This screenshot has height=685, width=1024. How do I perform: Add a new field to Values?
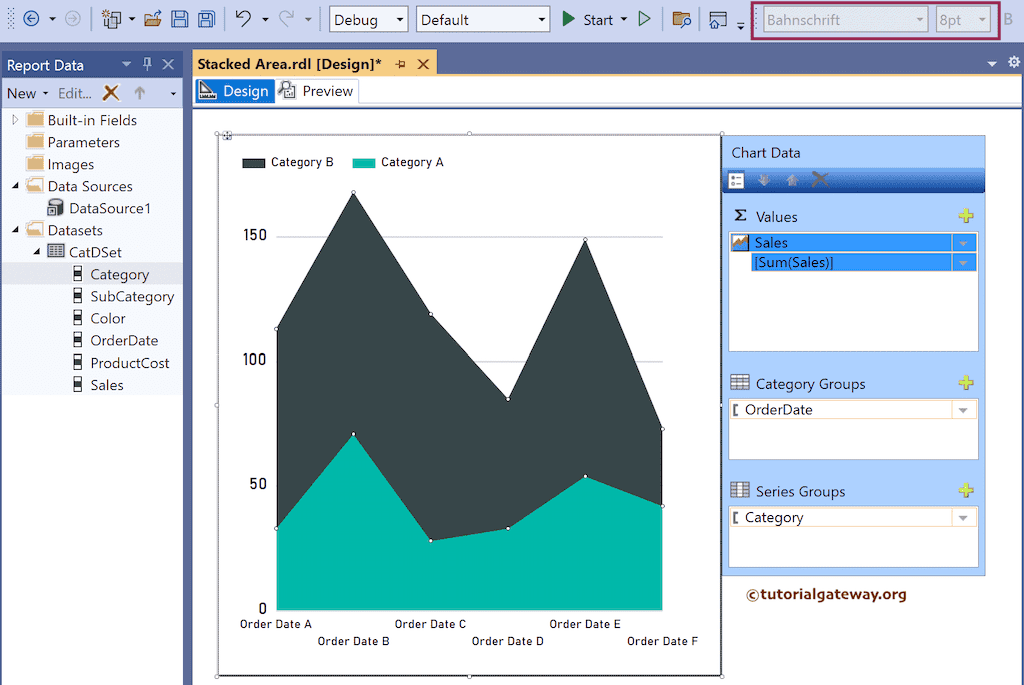[965, 216]
